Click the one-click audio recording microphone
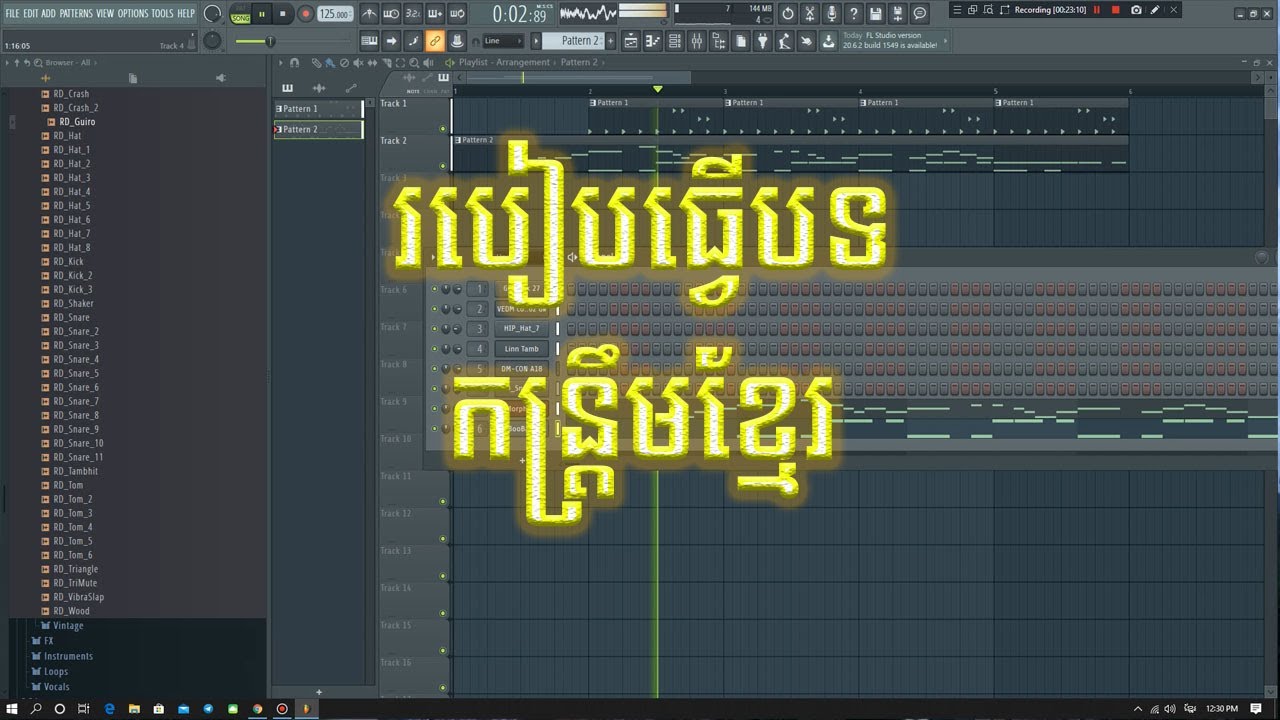Screen dimensions: 1280x720 click(831, 14)
